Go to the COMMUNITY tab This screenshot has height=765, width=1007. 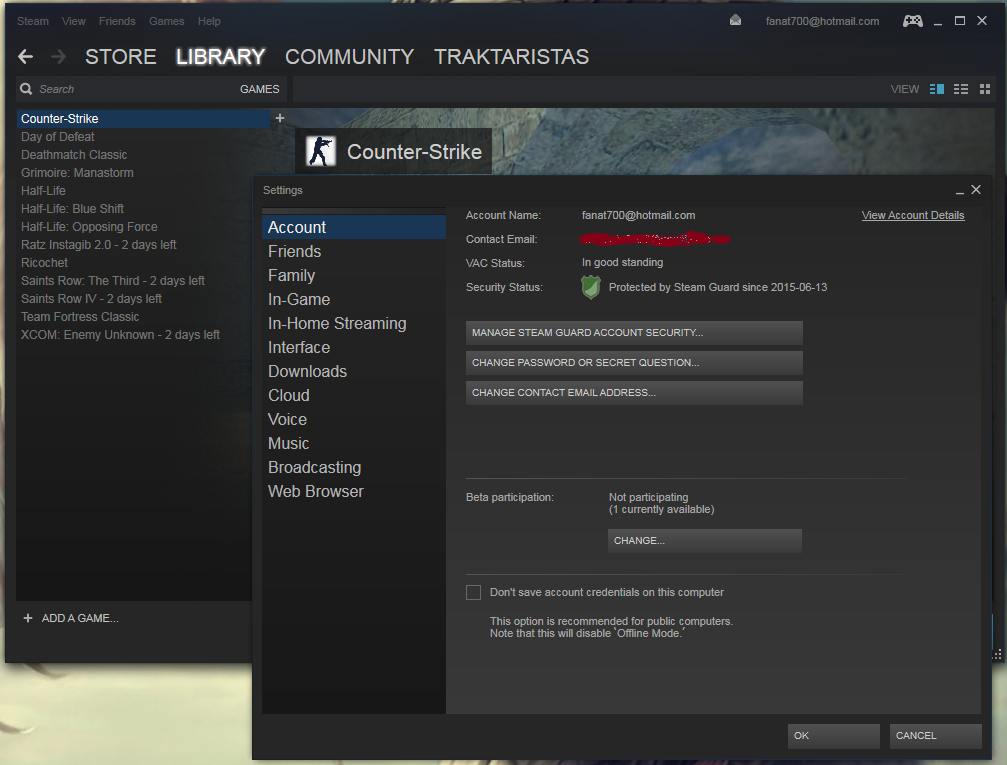pos(349,57)
